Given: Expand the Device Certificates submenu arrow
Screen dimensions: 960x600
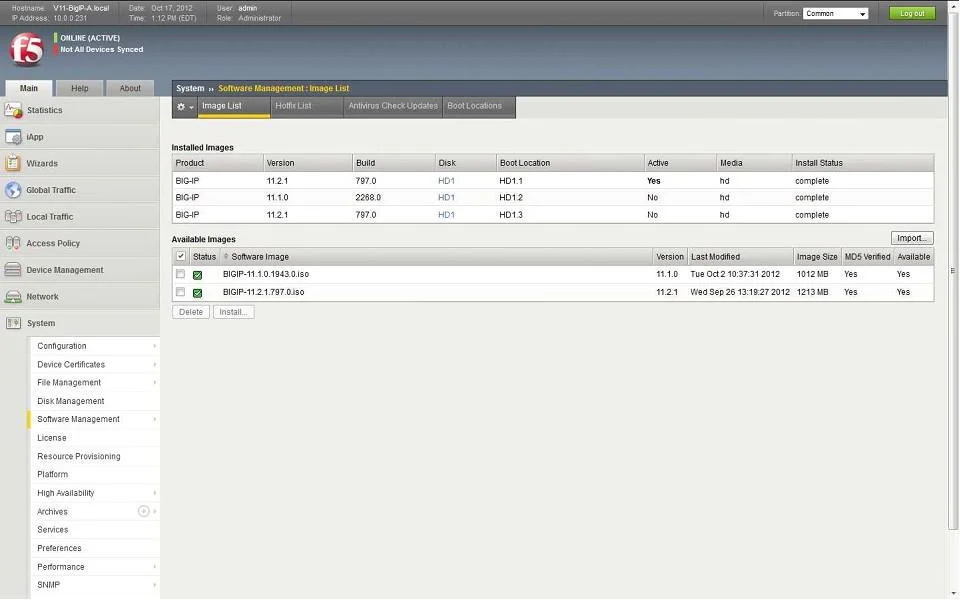Looking at the screenshot, I should pos(154,364).
